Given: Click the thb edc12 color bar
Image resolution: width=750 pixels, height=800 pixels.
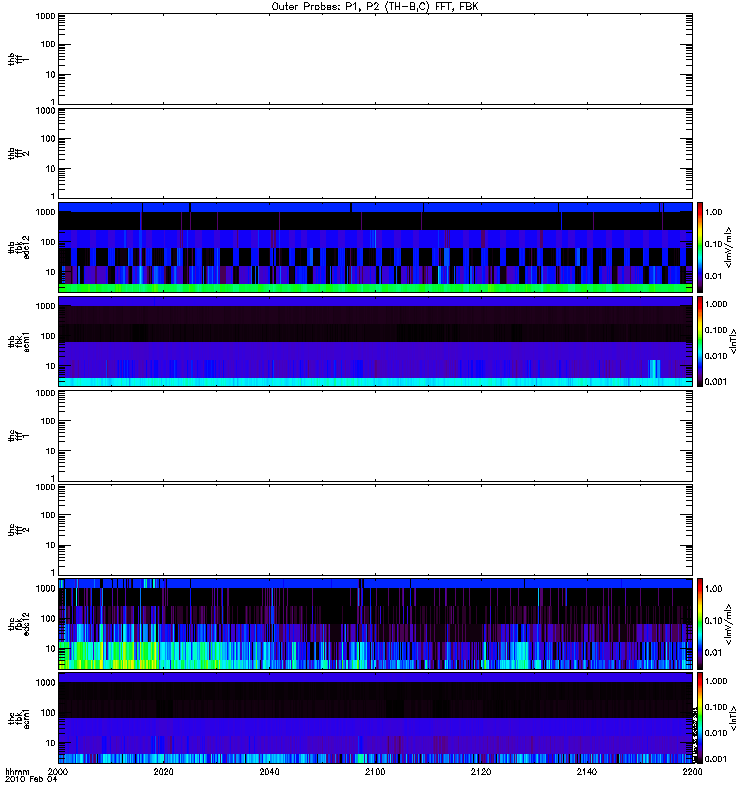Looking at the screenshot, I should (x=700, y=247).
